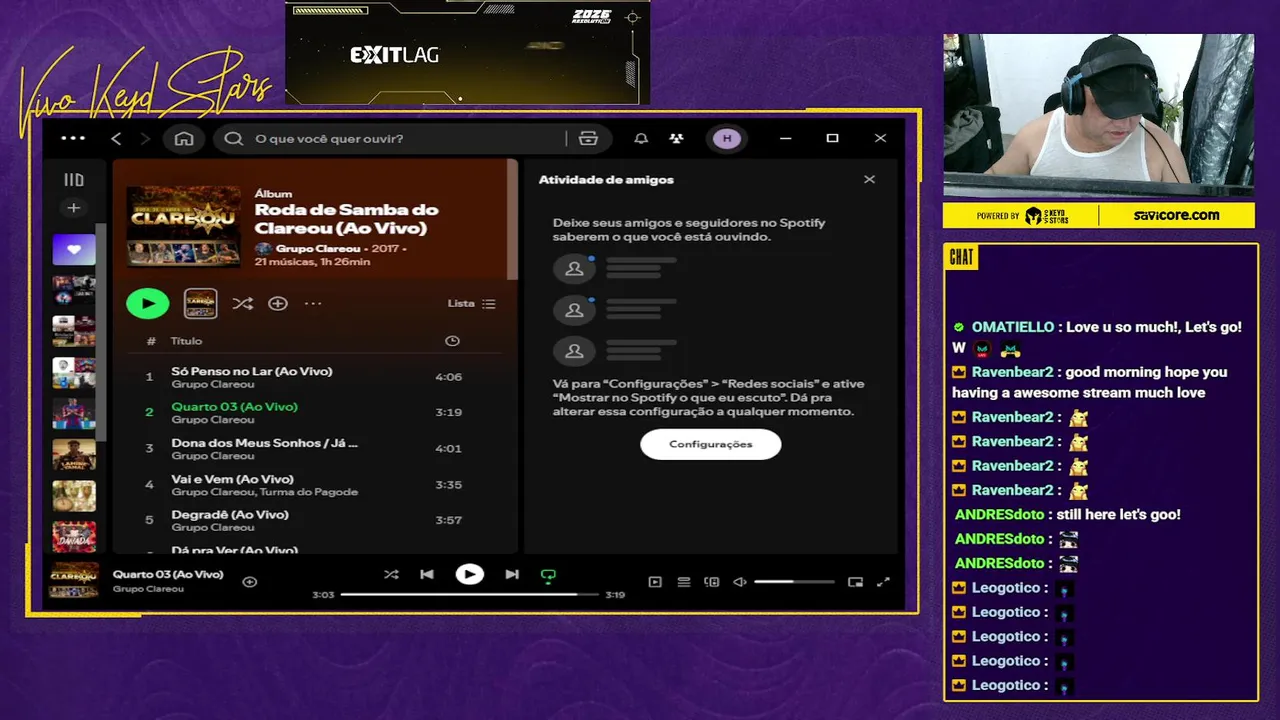Viewport: 1280px width, 720px height.
Task: Click the 'Configurações' button
Action: tap(710, 444)
